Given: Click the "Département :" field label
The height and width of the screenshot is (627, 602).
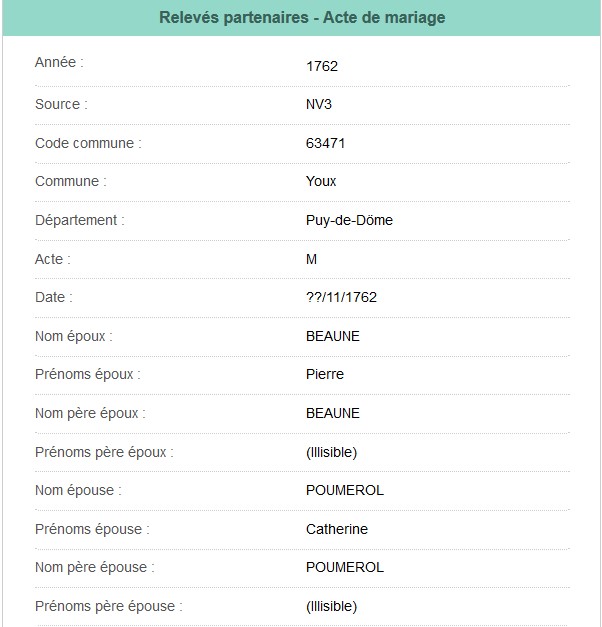Looking at the screenshot, I should pyautogui.click(x=79, y=220).
